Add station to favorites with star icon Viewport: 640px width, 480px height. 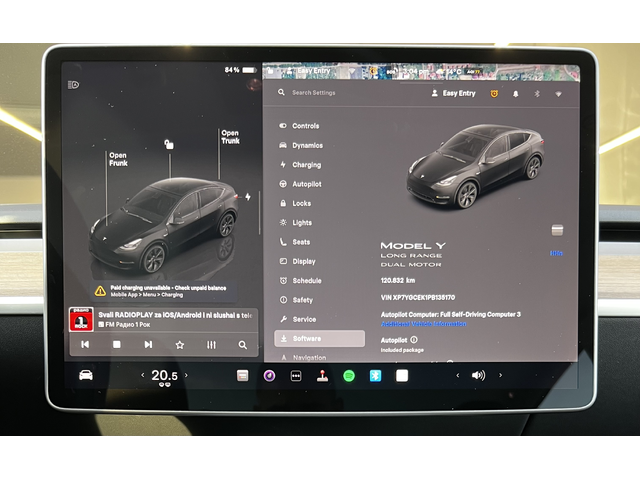coord(180,345)
